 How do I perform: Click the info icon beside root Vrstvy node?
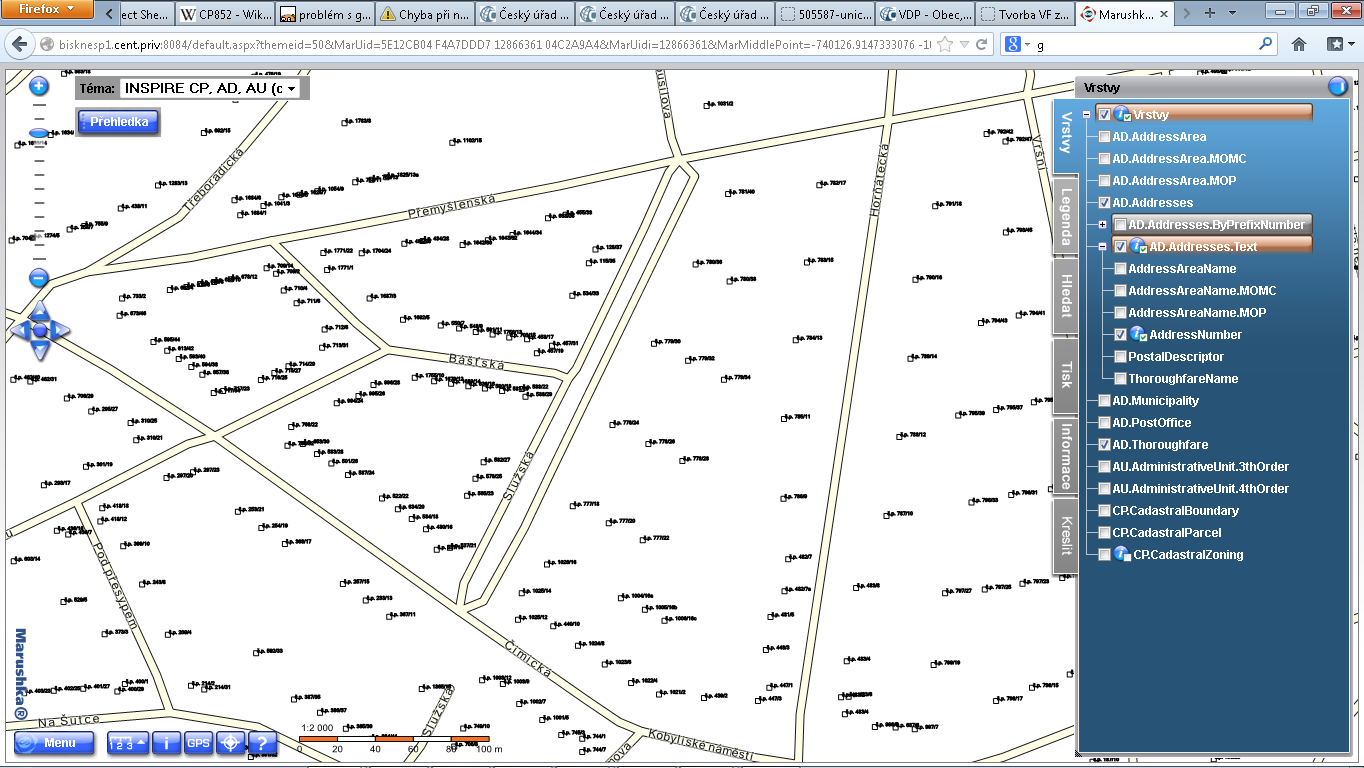pos(1122,115)
